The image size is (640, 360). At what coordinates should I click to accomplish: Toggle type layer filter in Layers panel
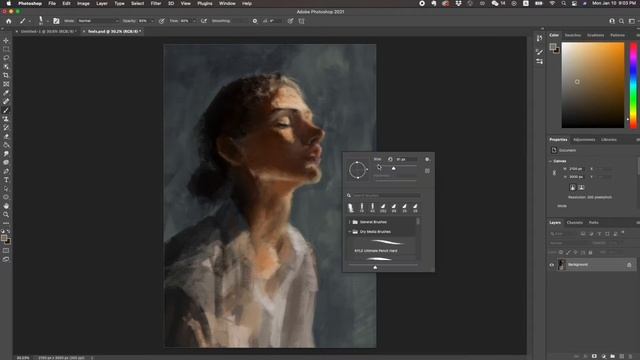click(599, 234)
